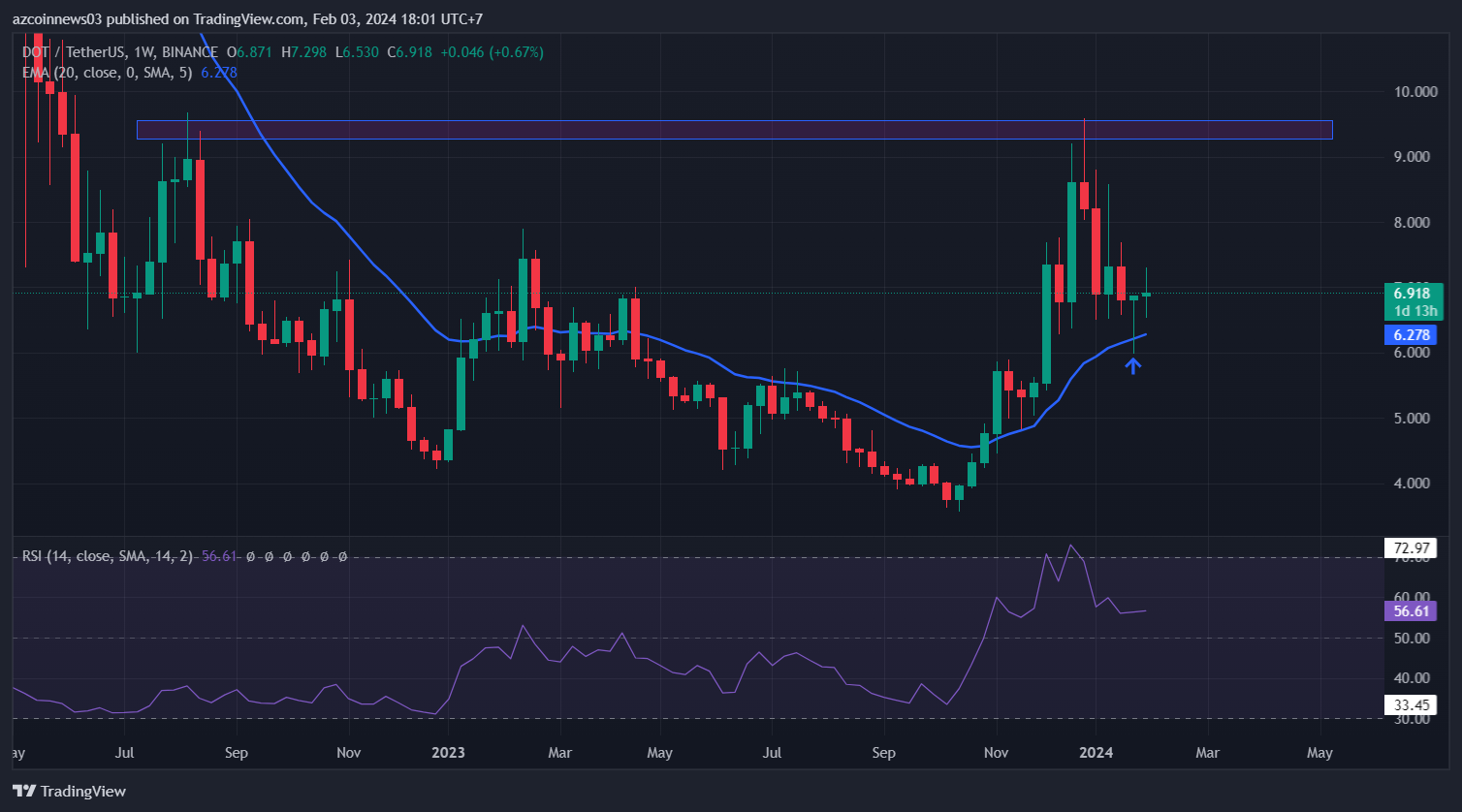This screenshot has width=1462, height=812.
Task: Select the purple resistance zone rectangle
Action: (x=734, y=130)
